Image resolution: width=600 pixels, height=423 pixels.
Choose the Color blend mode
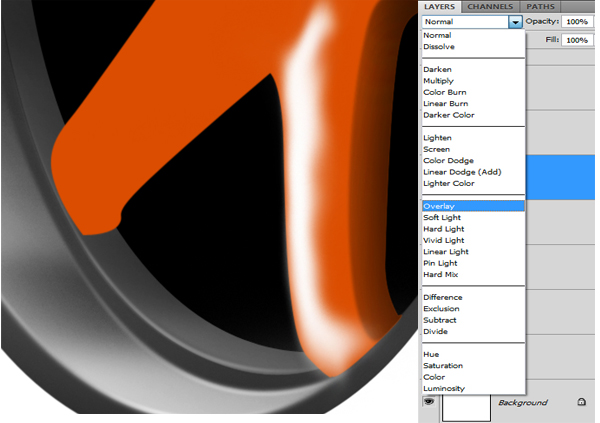pyautogui.click(x=434, y=377)
